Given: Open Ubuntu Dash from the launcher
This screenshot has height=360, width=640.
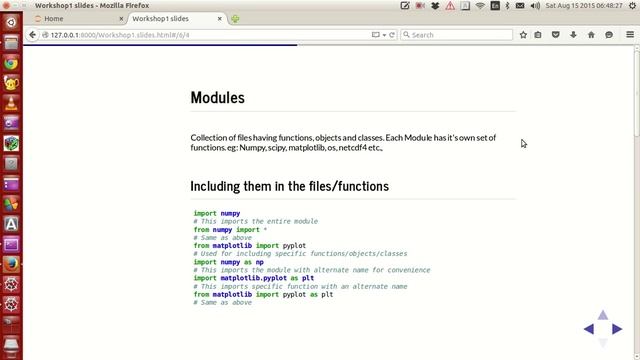Looking at the screenshot, I should tap(11, 22).
